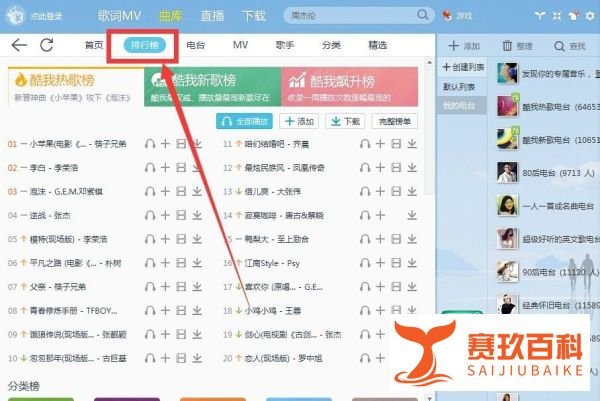The width and height of the screenshot is (600, 401).
Task: Play 模特(现场版) - 李荣浩 headphone icon
Action: click(150, 239)
